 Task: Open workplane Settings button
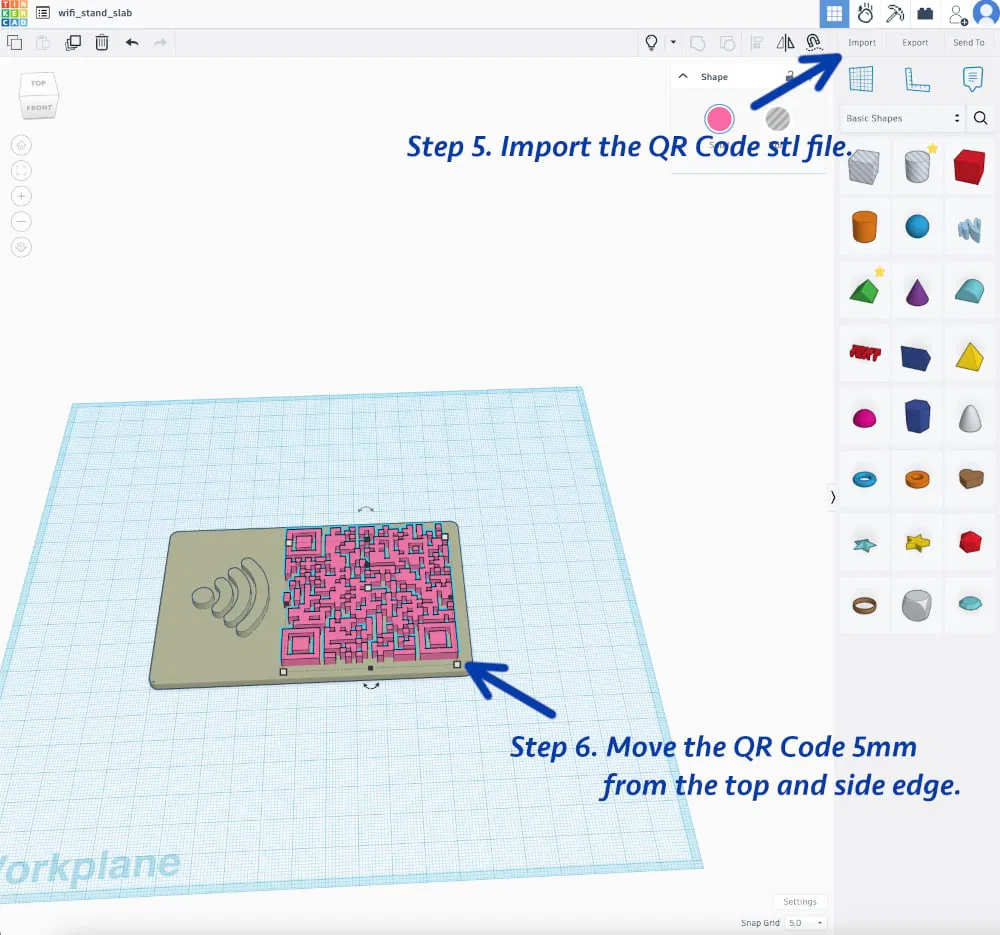800,901
